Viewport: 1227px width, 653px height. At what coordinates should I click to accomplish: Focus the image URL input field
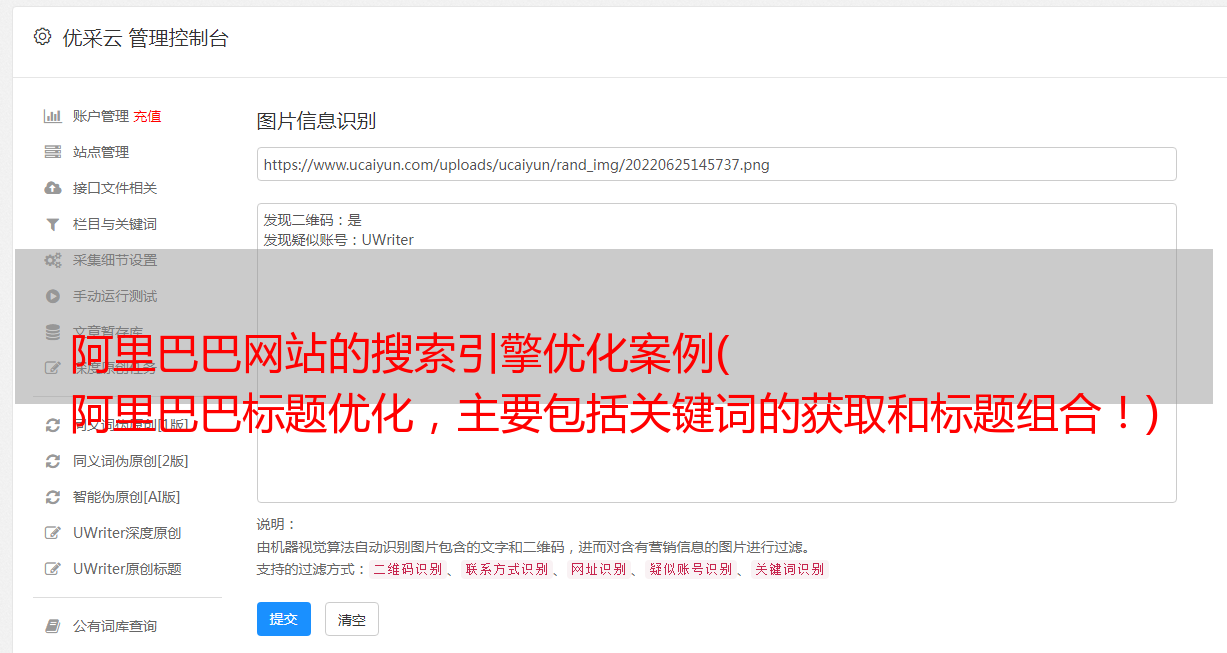716,164
